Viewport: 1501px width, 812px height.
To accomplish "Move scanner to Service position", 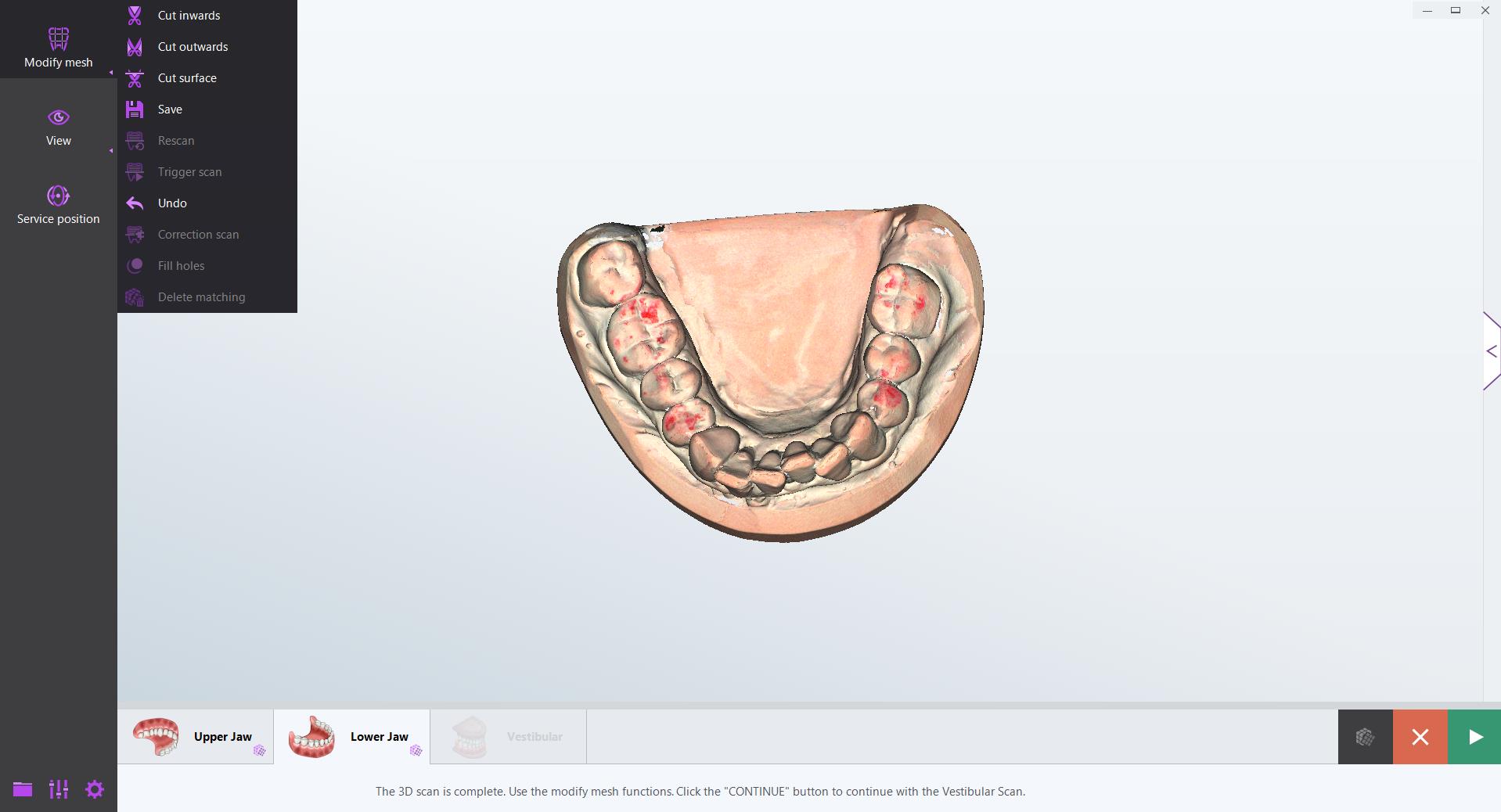I will click(57, 204).
